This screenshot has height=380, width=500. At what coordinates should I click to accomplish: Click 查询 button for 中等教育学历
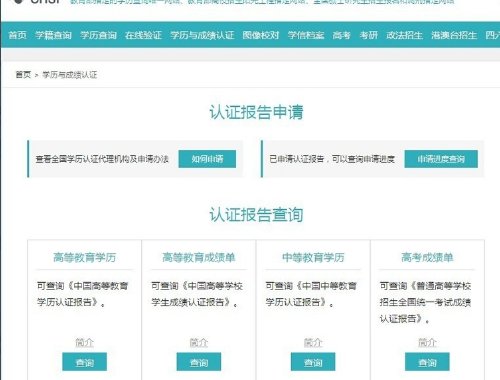pos(313,362)
